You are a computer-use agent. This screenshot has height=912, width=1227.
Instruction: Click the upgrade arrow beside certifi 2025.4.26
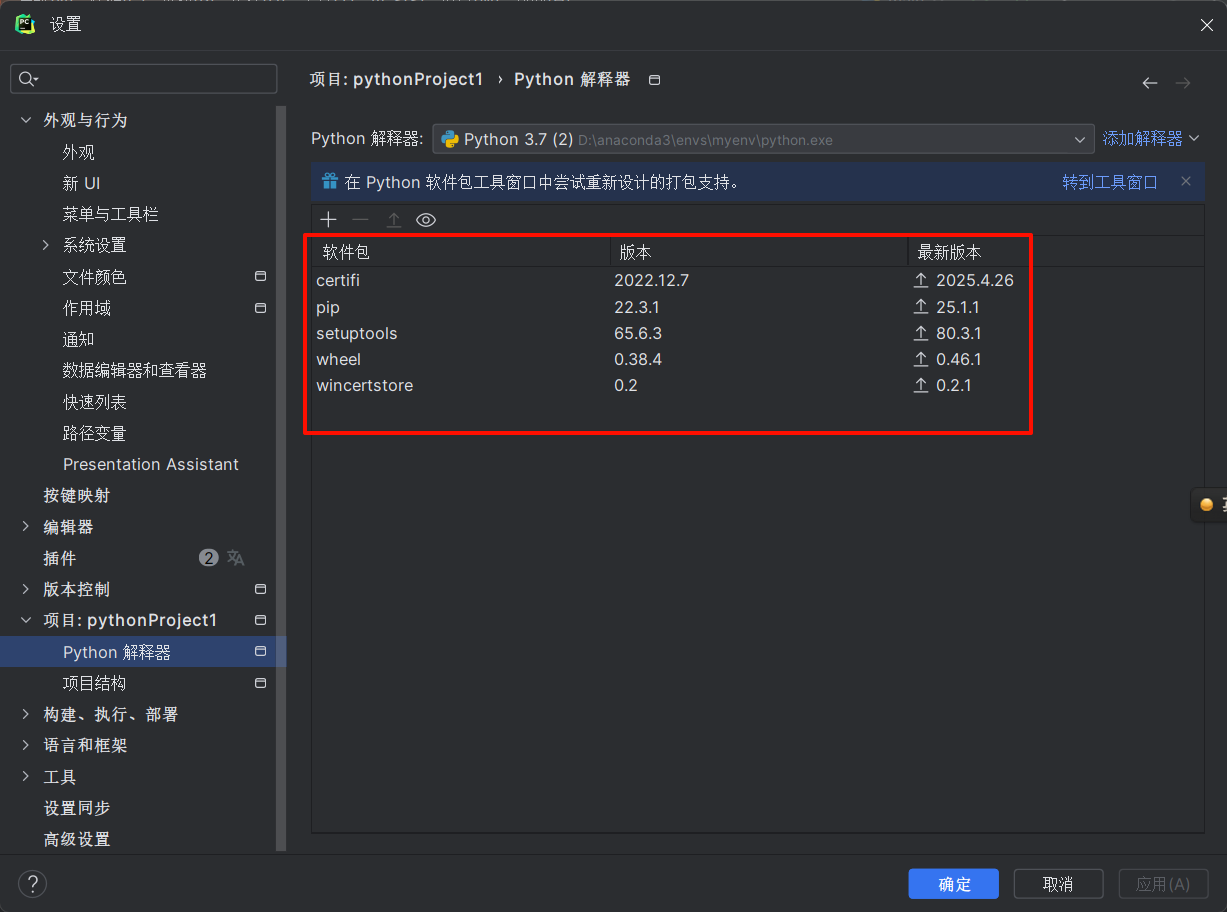921,280
